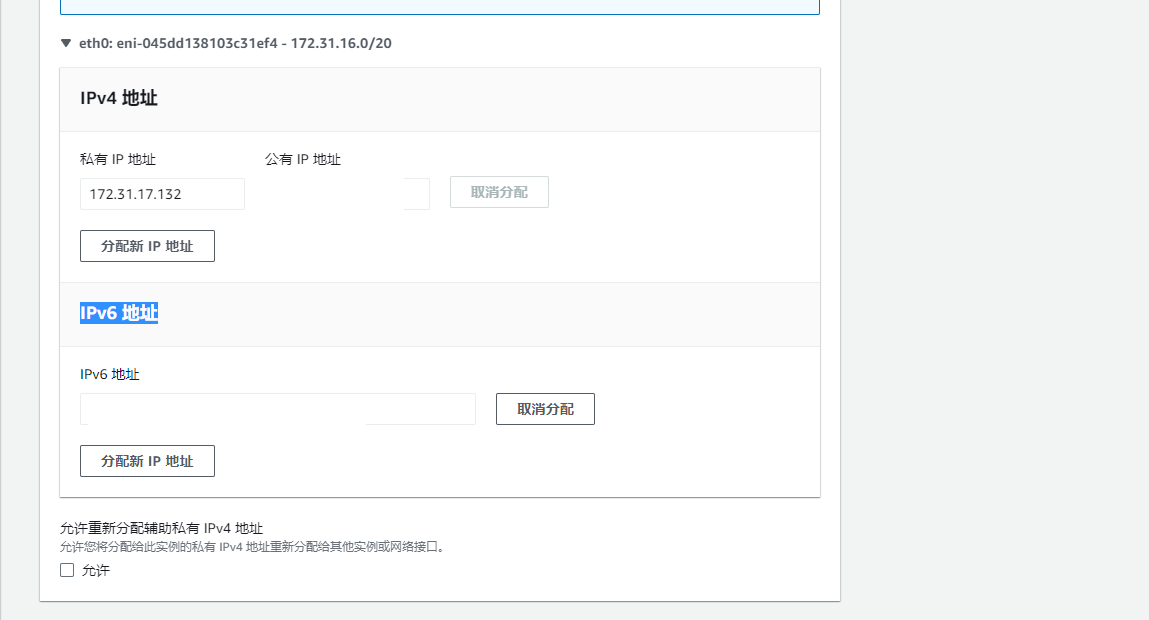Click the private IP field showing 172.31.17.132

pyautogui.click(x=162, y=194)
